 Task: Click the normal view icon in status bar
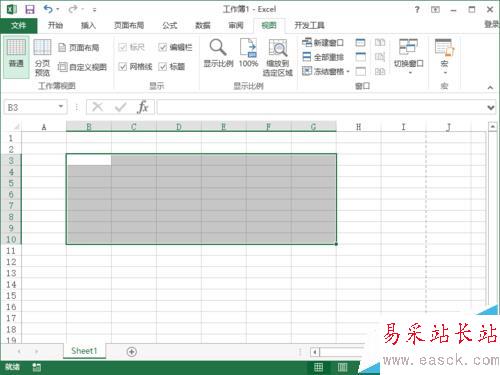318,367
